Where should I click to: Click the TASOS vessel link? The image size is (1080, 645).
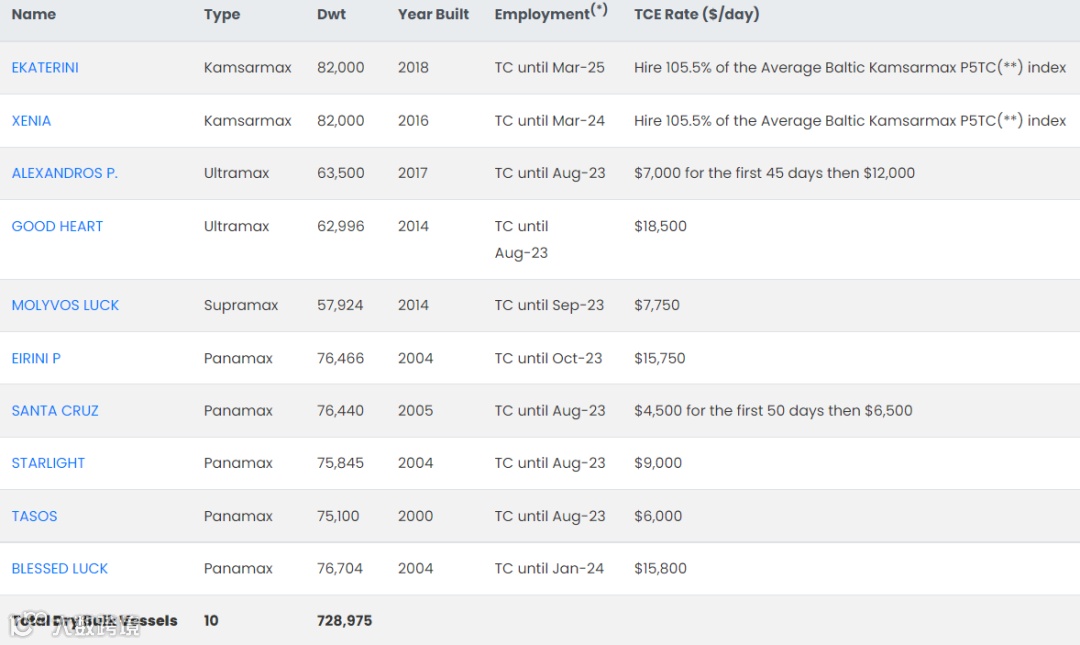(34, 516)
